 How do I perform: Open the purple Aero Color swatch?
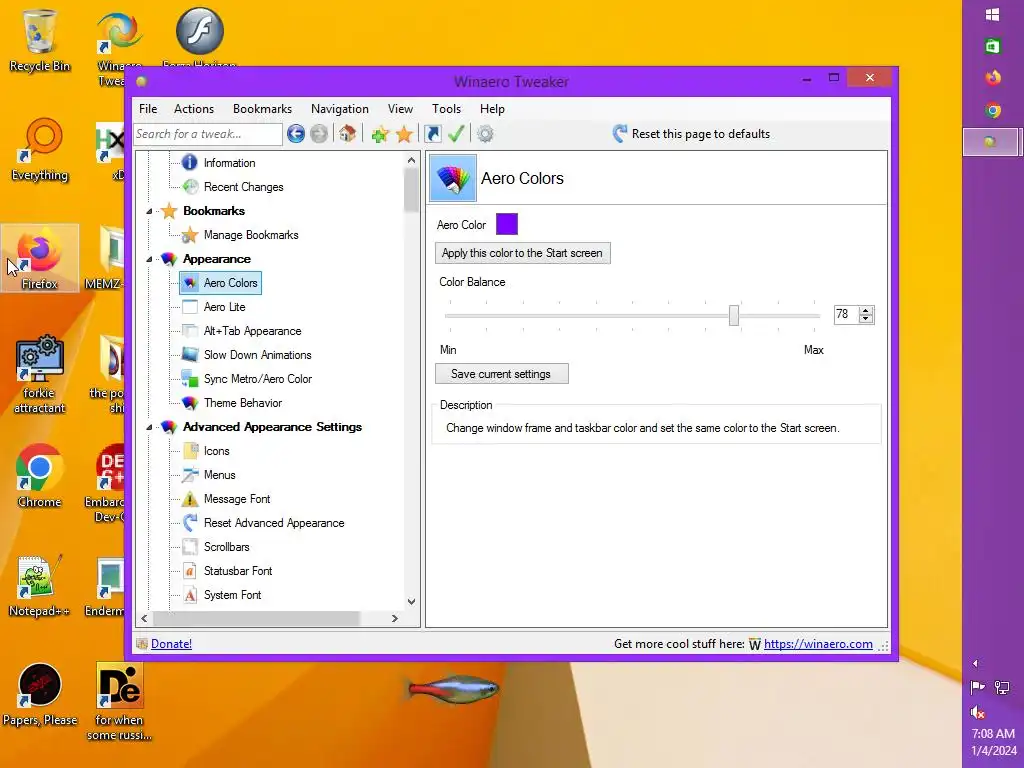(507, 224)
